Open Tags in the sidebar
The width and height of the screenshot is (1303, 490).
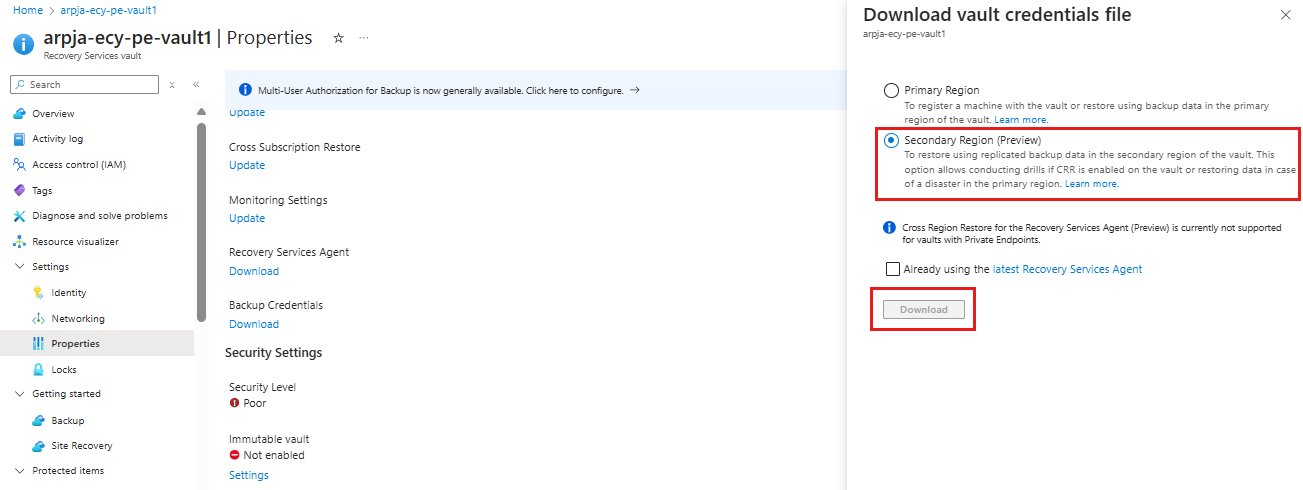pos(42,190)
